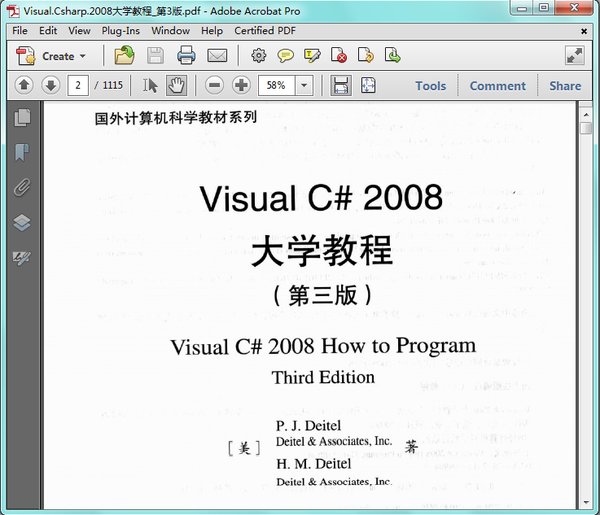Click 'Visual C# 2008 How to Program' text
This screenshot has height=515, width=600.
pos(323,346)
